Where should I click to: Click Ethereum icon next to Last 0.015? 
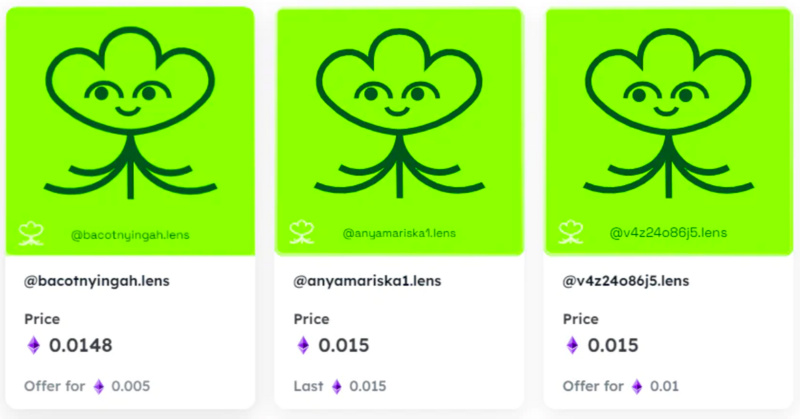click(337, 387)
